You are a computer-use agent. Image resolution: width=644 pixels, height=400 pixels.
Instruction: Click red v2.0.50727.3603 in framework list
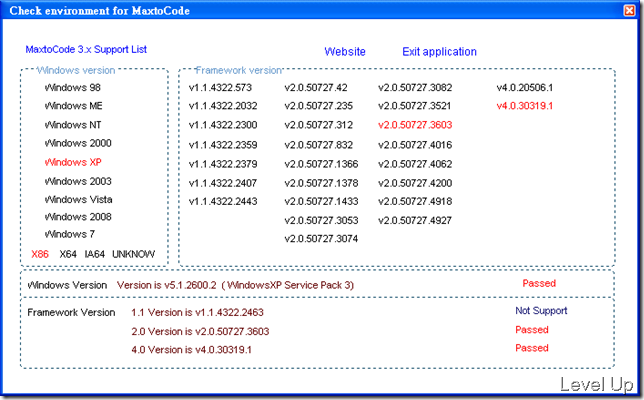point(415,125)
